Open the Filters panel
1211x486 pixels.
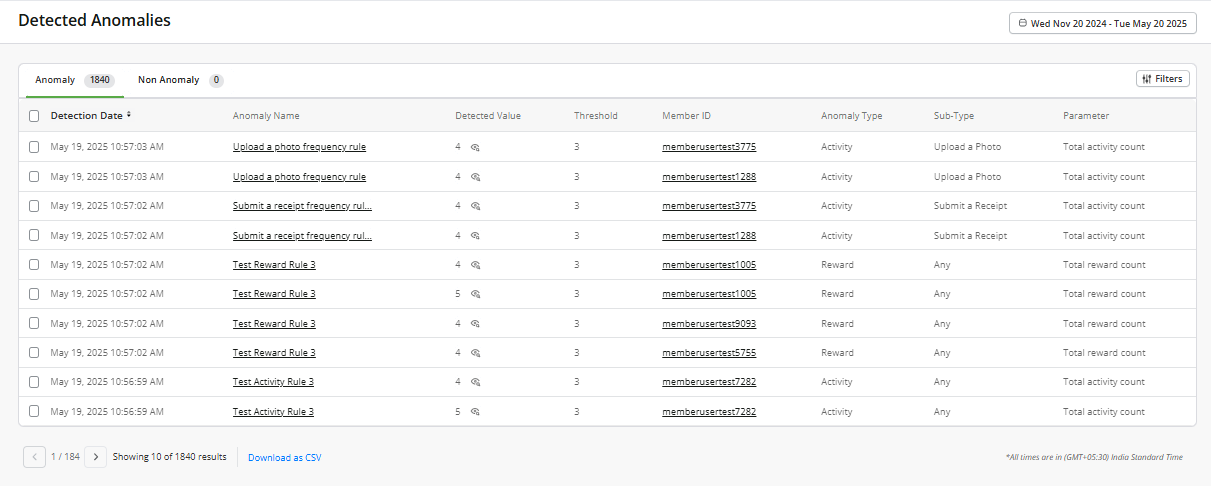click(1163, 79)
